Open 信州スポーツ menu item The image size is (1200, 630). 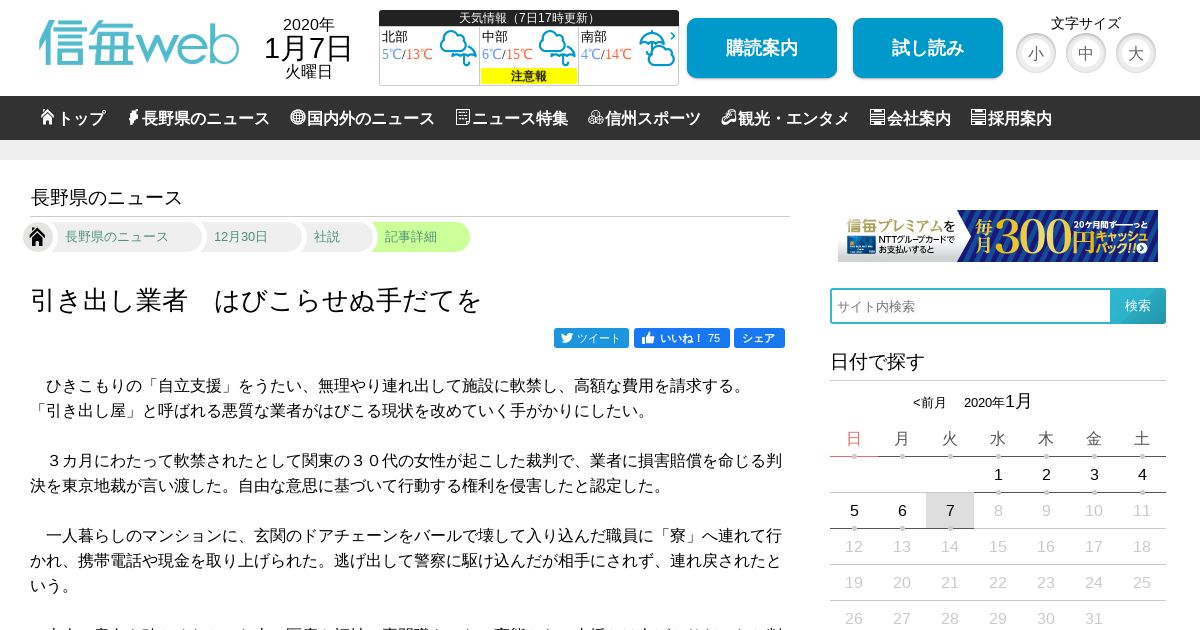[x=644, y=118]
